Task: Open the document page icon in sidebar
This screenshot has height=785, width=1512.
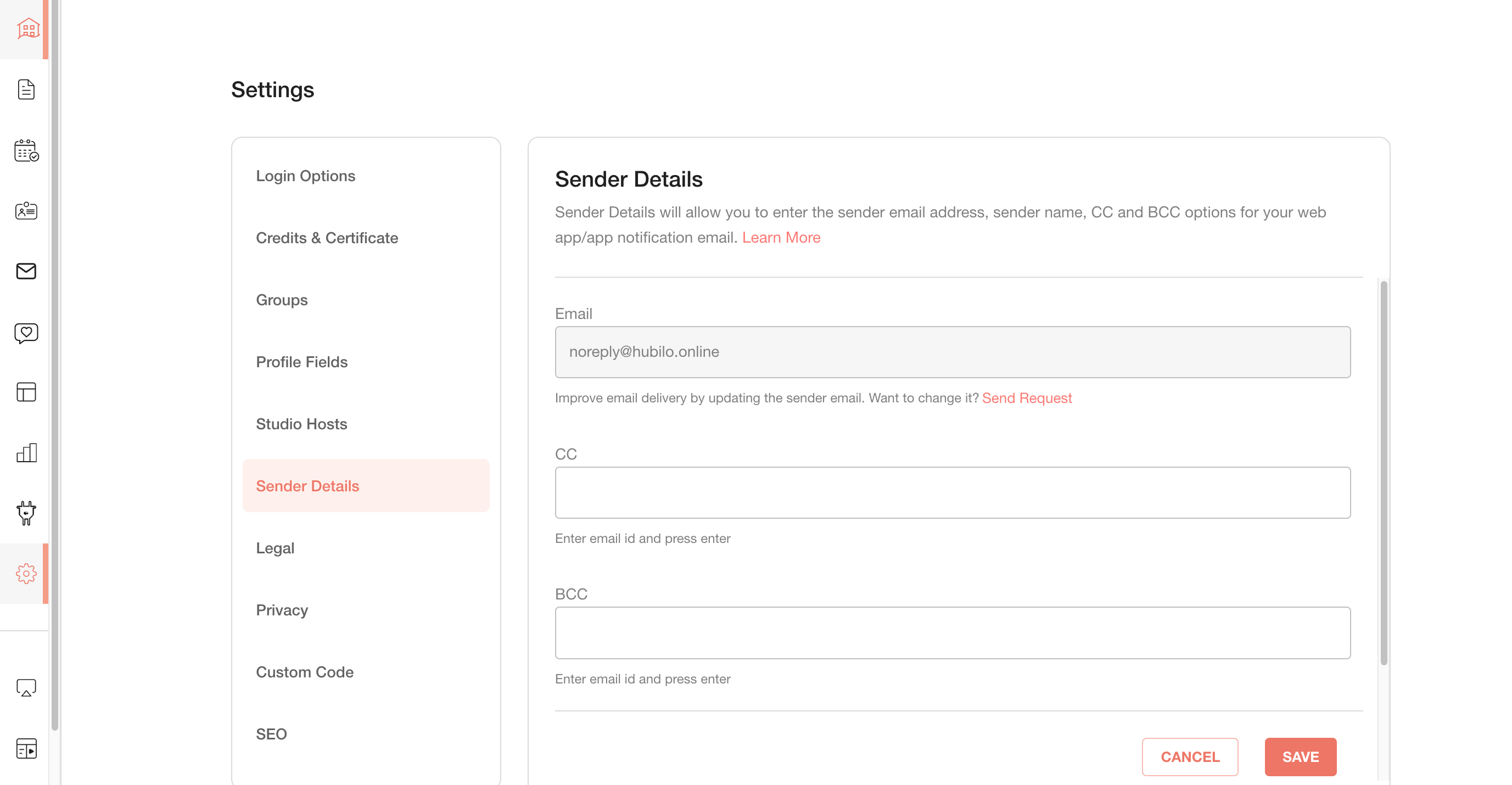Action: (26, 89)
